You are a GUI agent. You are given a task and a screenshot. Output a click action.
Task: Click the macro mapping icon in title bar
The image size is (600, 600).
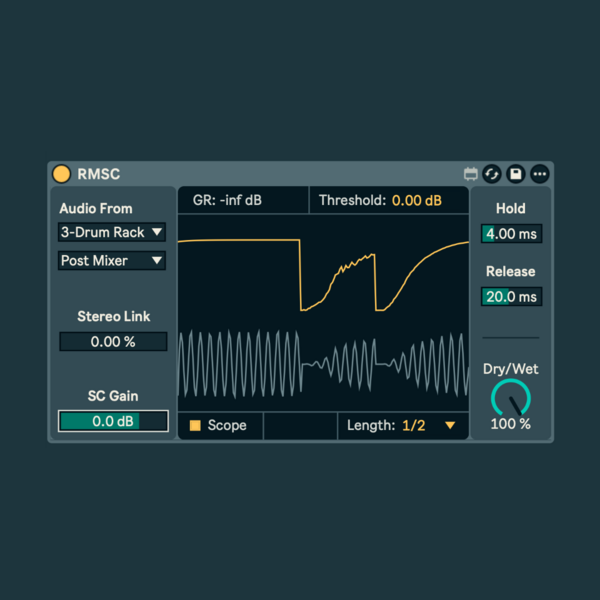(470, 174)
